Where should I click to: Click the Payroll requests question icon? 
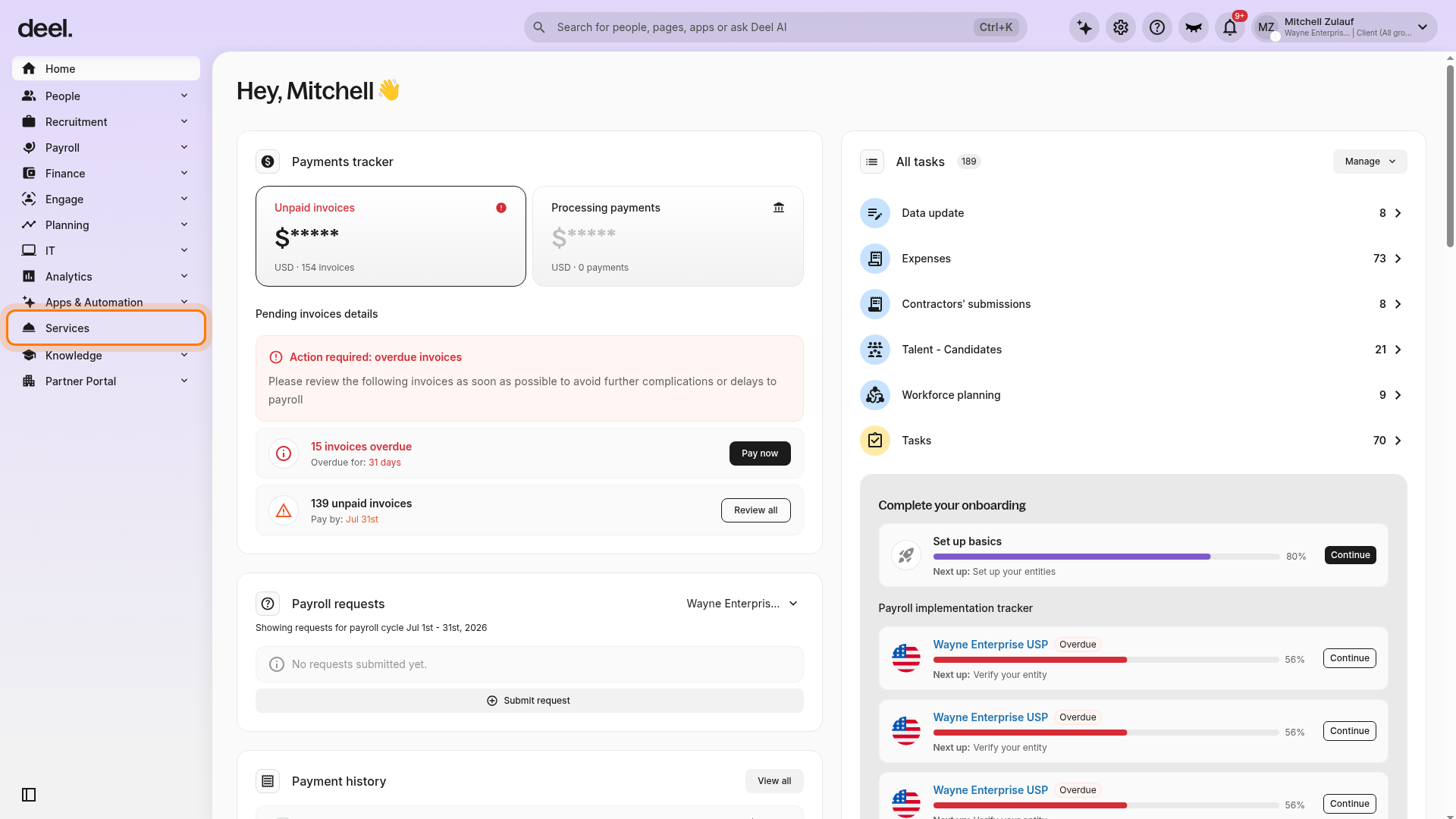coord(268,604)
